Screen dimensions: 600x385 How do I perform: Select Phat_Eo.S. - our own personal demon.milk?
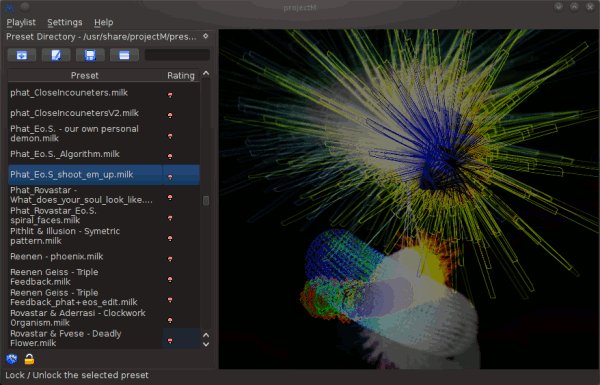pyautogui.click(x=85, y=134)
